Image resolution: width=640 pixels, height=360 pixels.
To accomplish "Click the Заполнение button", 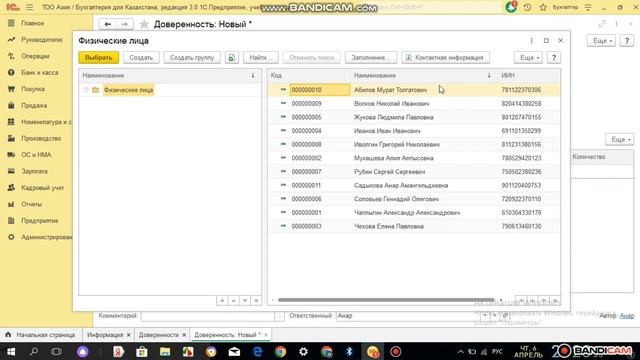I will click(371, 58).
